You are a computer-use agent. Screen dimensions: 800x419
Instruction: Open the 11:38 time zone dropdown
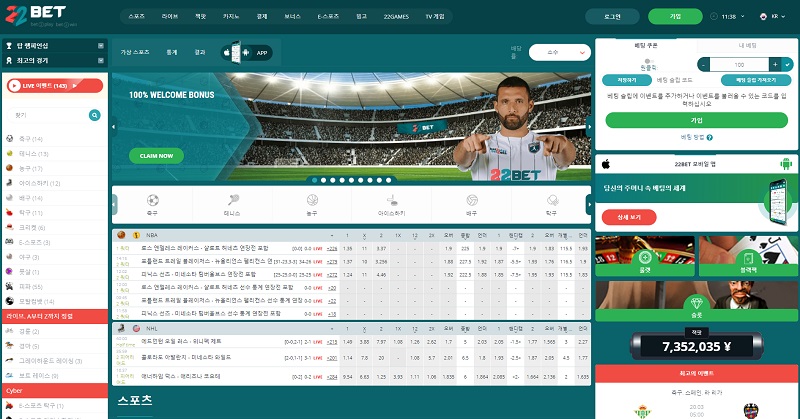[728, 16]
